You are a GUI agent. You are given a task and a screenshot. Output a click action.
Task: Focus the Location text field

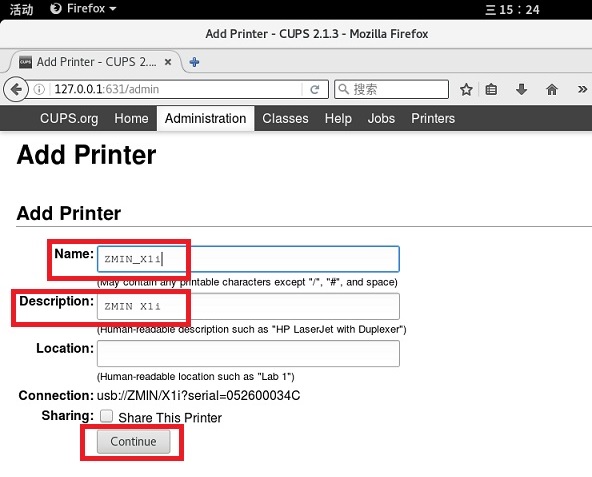(x=248, y=354)
